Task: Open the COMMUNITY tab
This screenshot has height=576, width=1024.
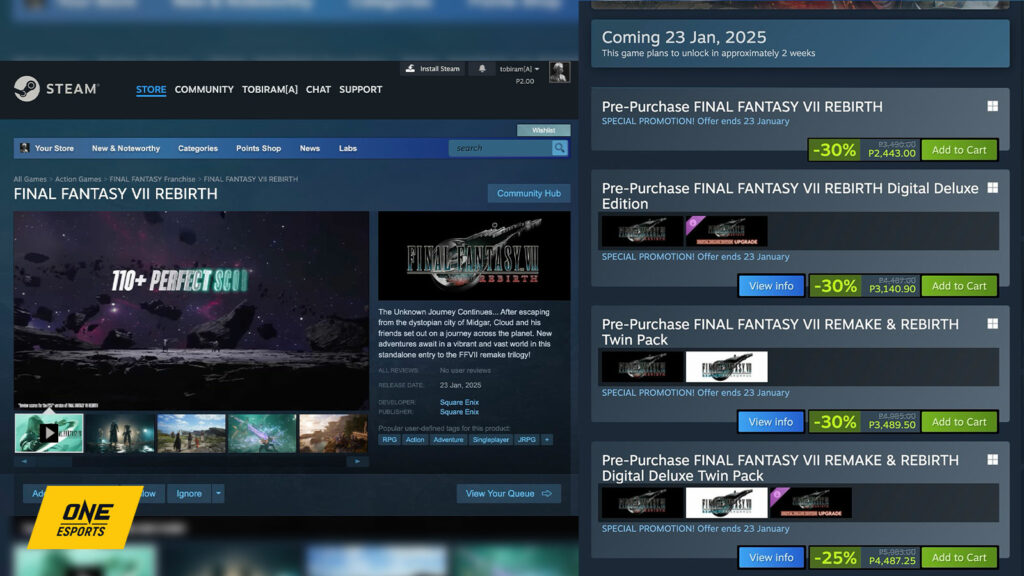Action: 204,89
